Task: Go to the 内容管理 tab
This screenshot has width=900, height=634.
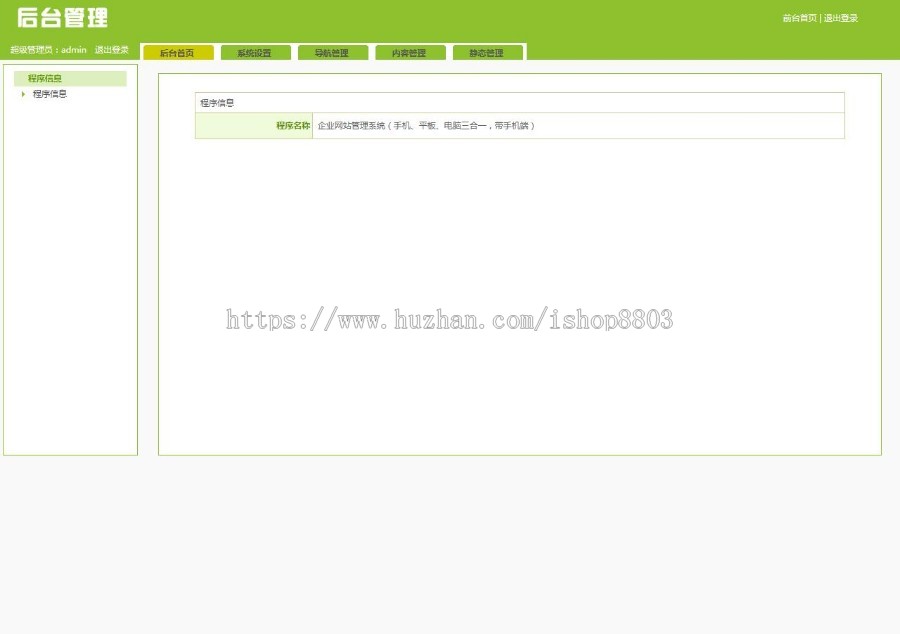Action: 410,53
